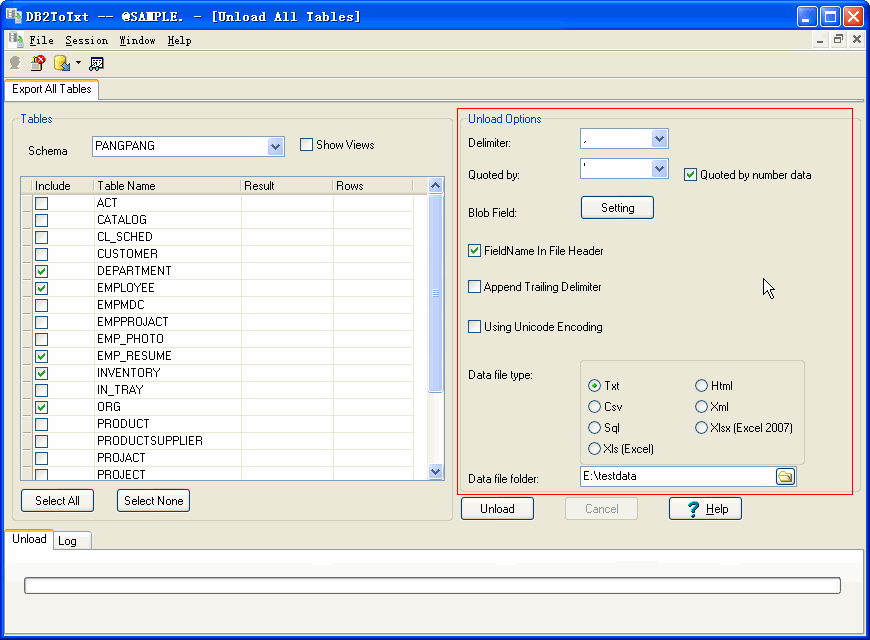Switch to the Unload tab

[x=29, y=539]
